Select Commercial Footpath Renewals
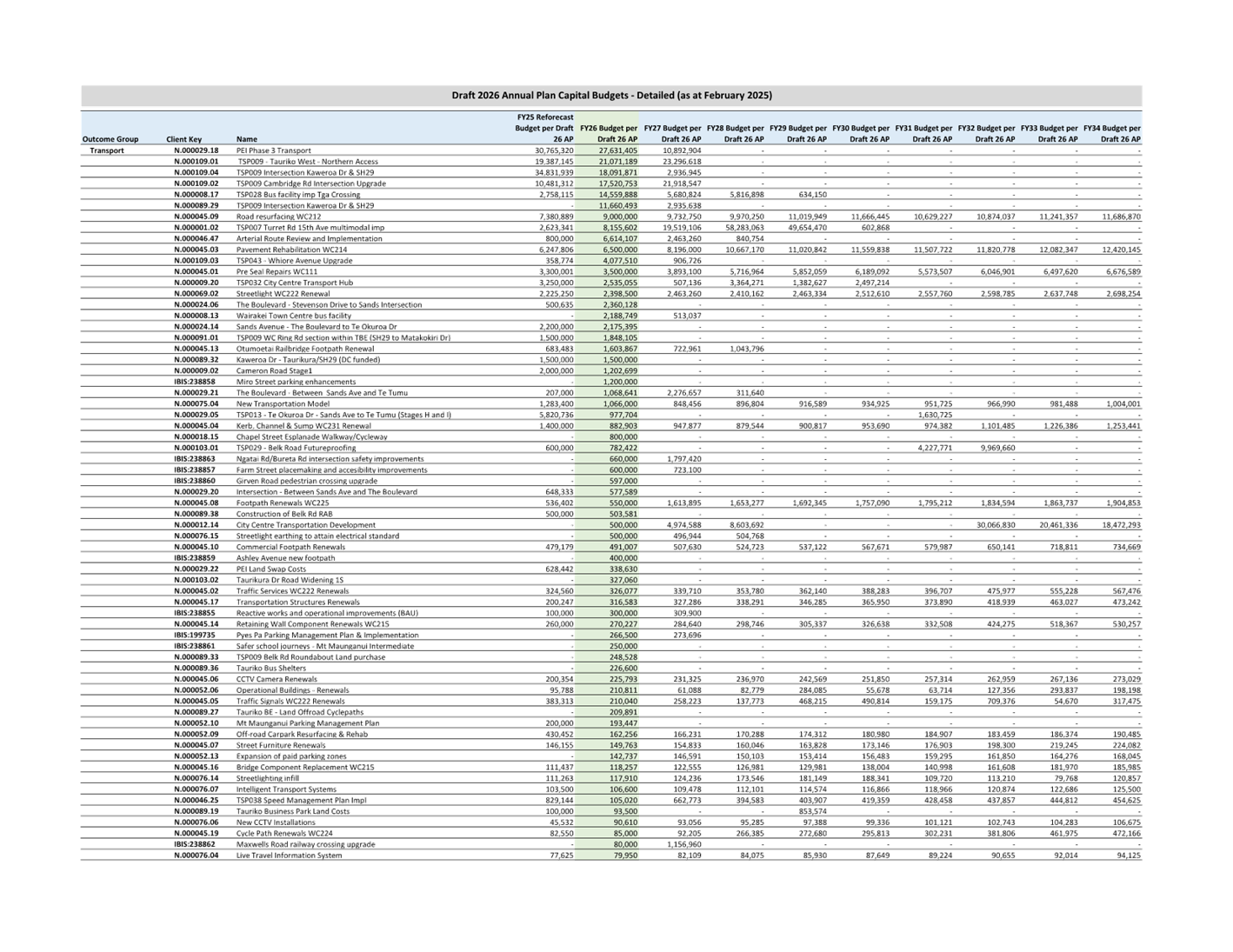Viewport: 1233px width, 952px height. [x=290, y=547]
